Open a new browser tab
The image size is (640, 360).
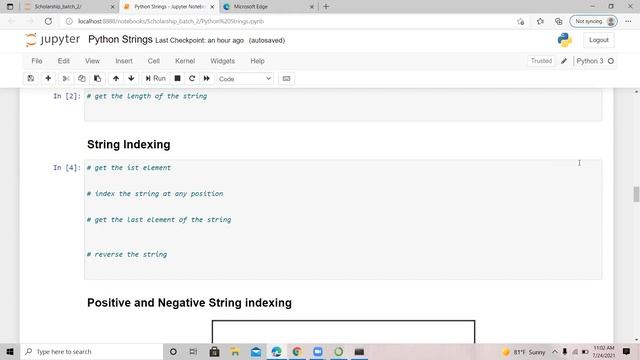(x=326, y=7)
